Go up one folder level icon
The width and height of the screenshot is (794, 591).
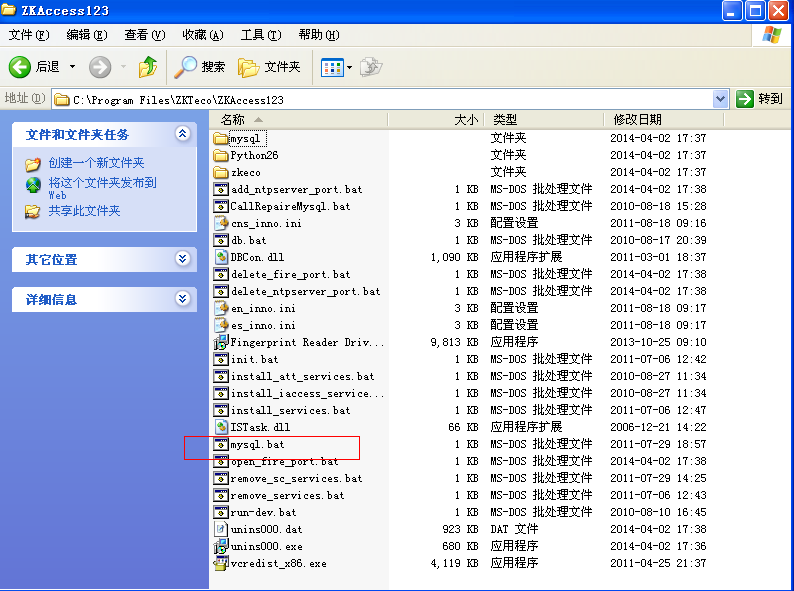148,67
